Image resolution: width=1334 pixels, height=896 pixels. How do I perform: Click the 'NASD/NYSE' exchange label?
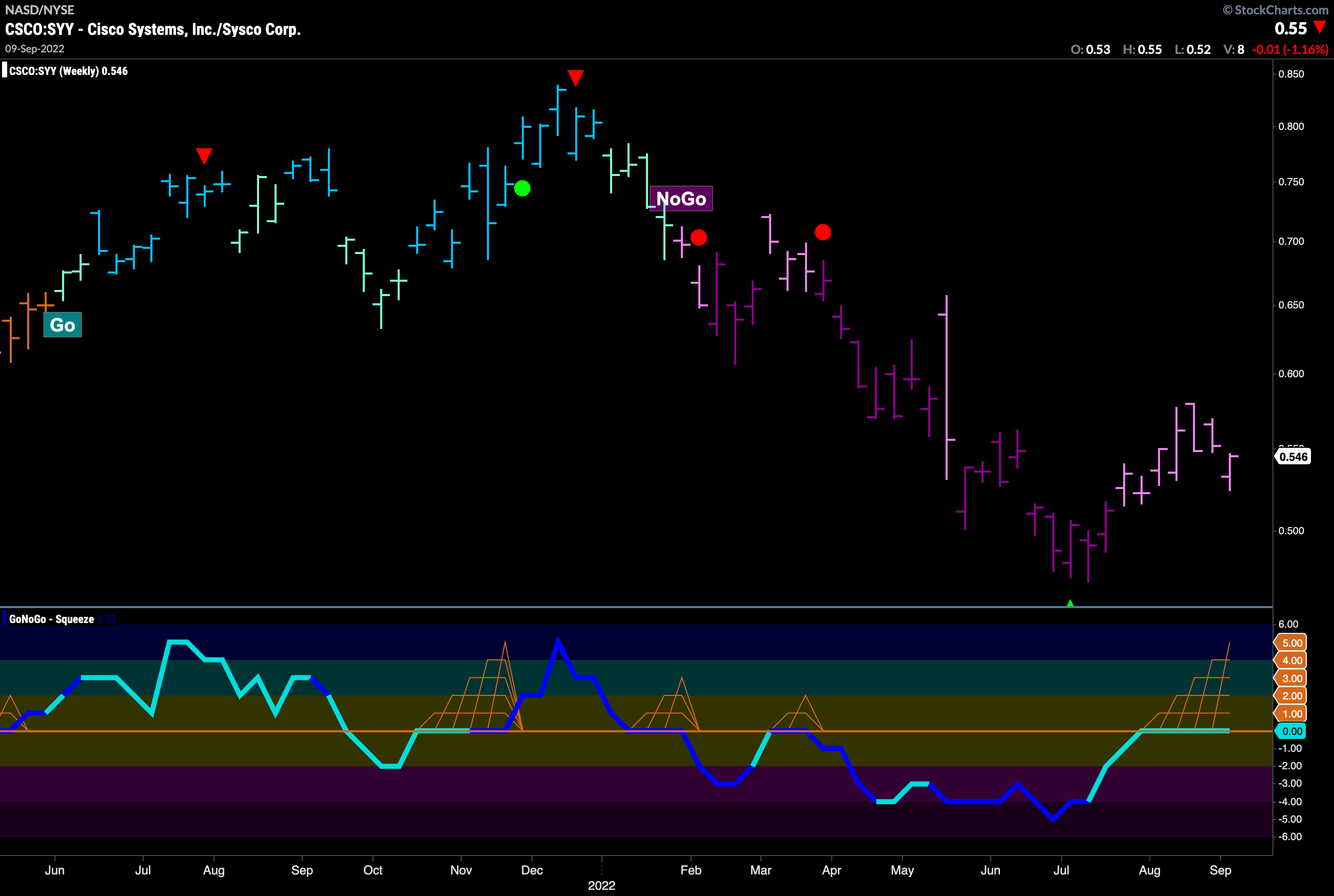click(40, 10)
